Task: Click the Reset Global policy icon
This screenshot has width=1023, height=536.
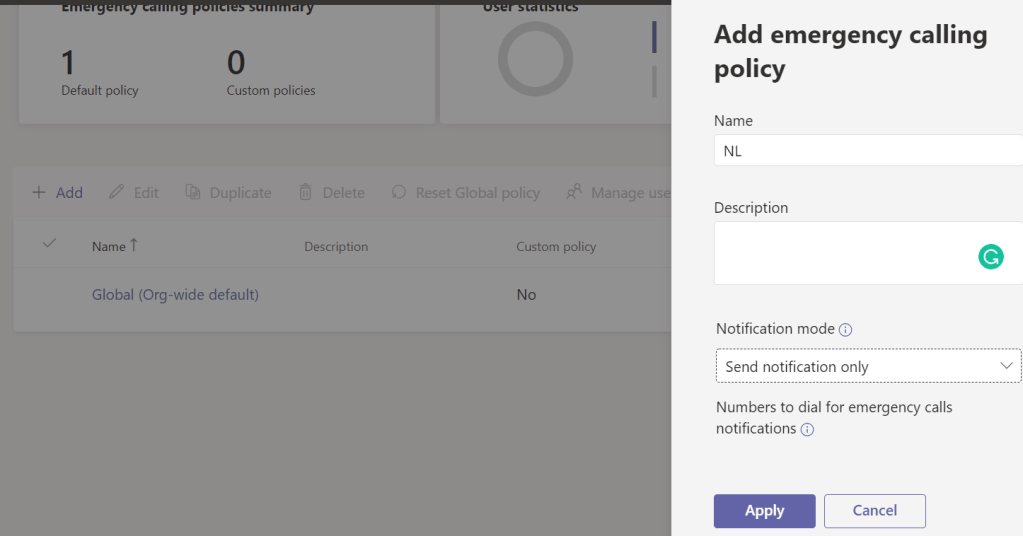Action: pyautogui.click(x=399, y=193)
